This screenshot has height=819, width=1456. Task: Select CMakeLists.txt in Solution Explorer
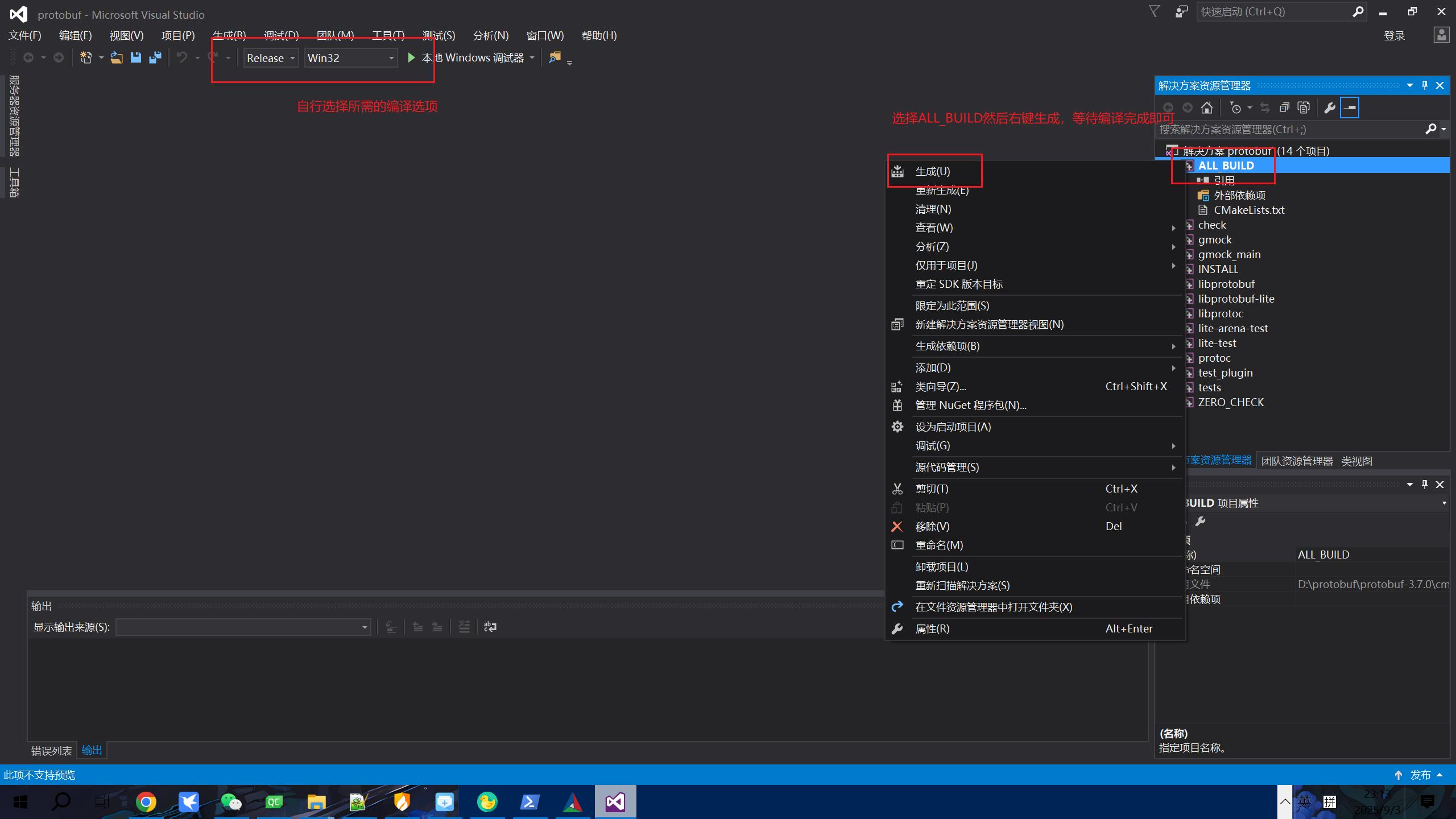tap(1249, 210)
